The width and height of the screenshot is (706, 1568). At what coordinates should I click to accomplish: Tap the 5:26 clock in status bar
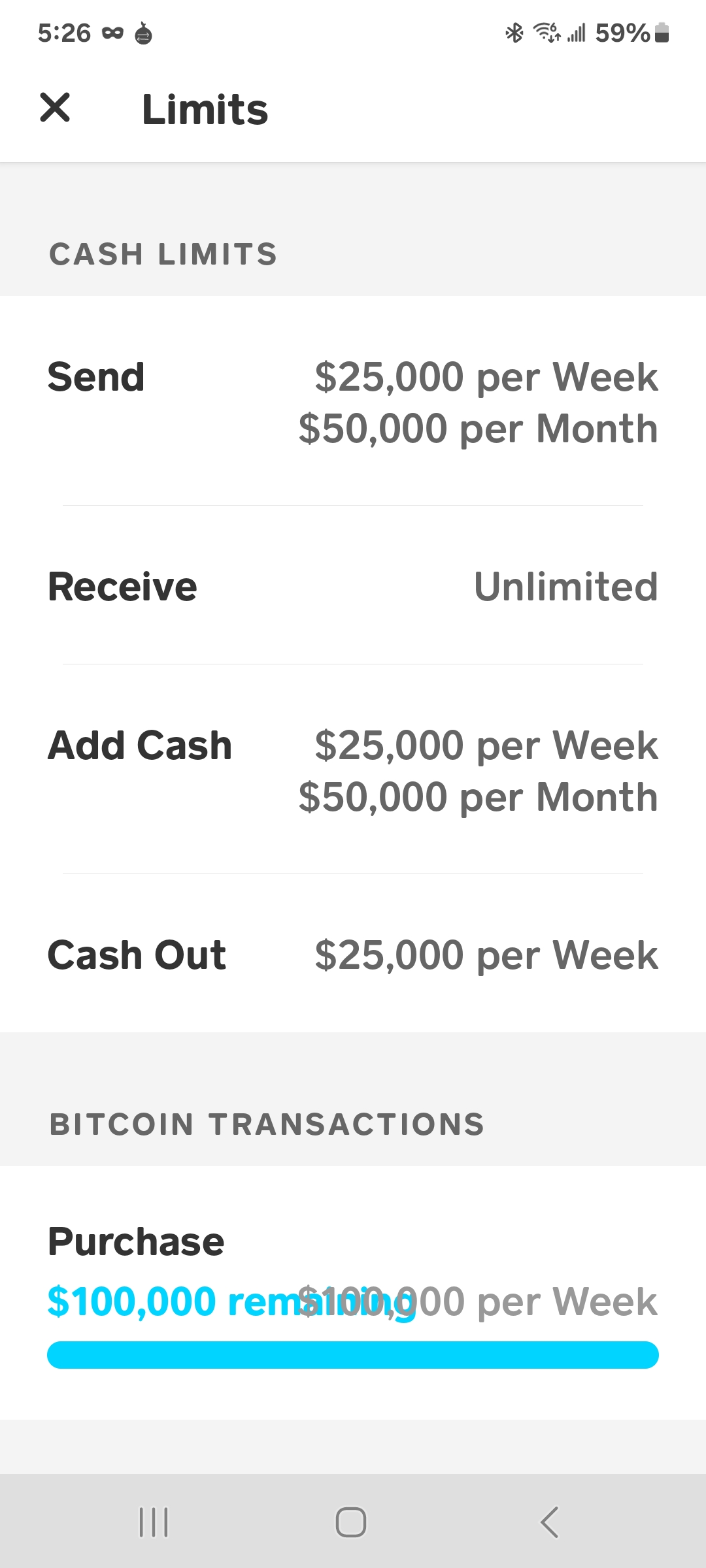(64, 33)
